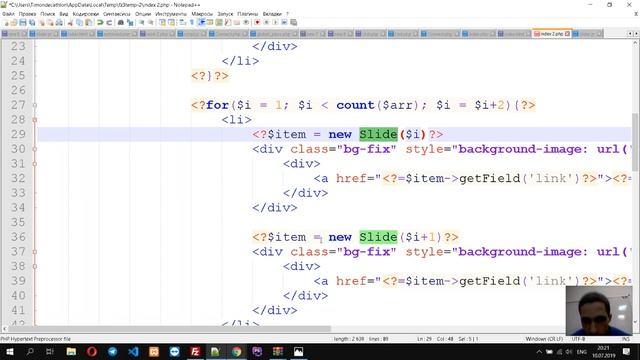Toggle synchronized horizontal scrolling
The height and width of the screenshot is (360, 640).
pyautogui.click(x=171, y=22)
